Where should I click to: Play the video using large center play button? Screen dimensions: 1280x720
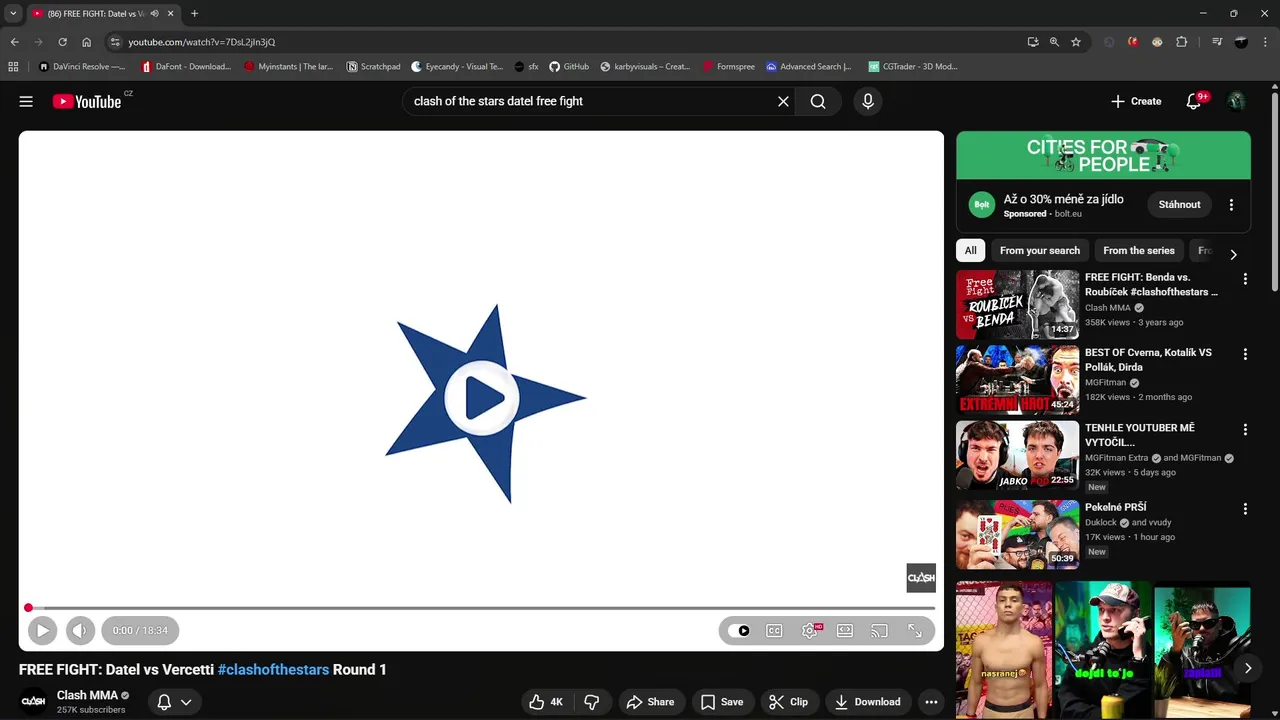483,398
